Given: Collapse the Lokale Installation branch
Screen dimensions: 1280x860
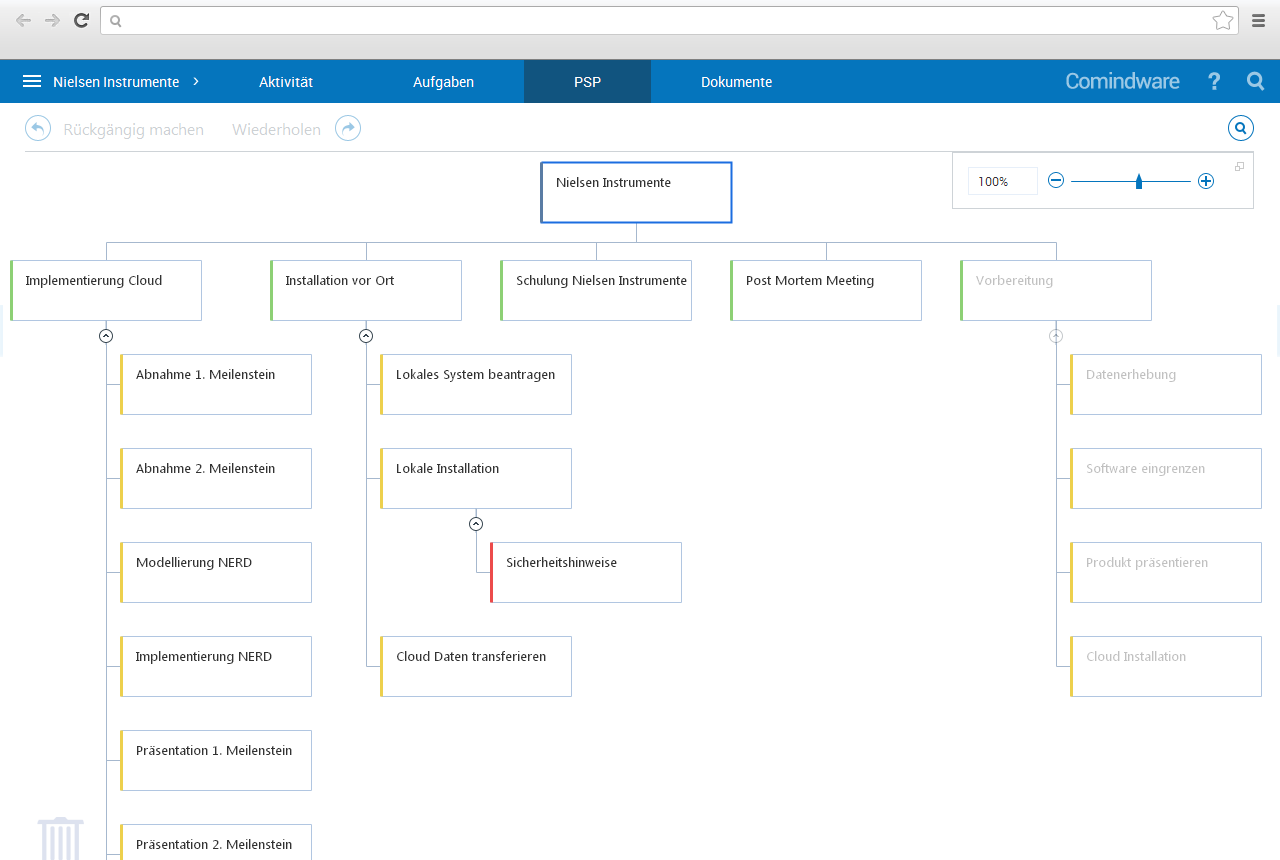Looking at the screenshot, I should tap(476, 524).
